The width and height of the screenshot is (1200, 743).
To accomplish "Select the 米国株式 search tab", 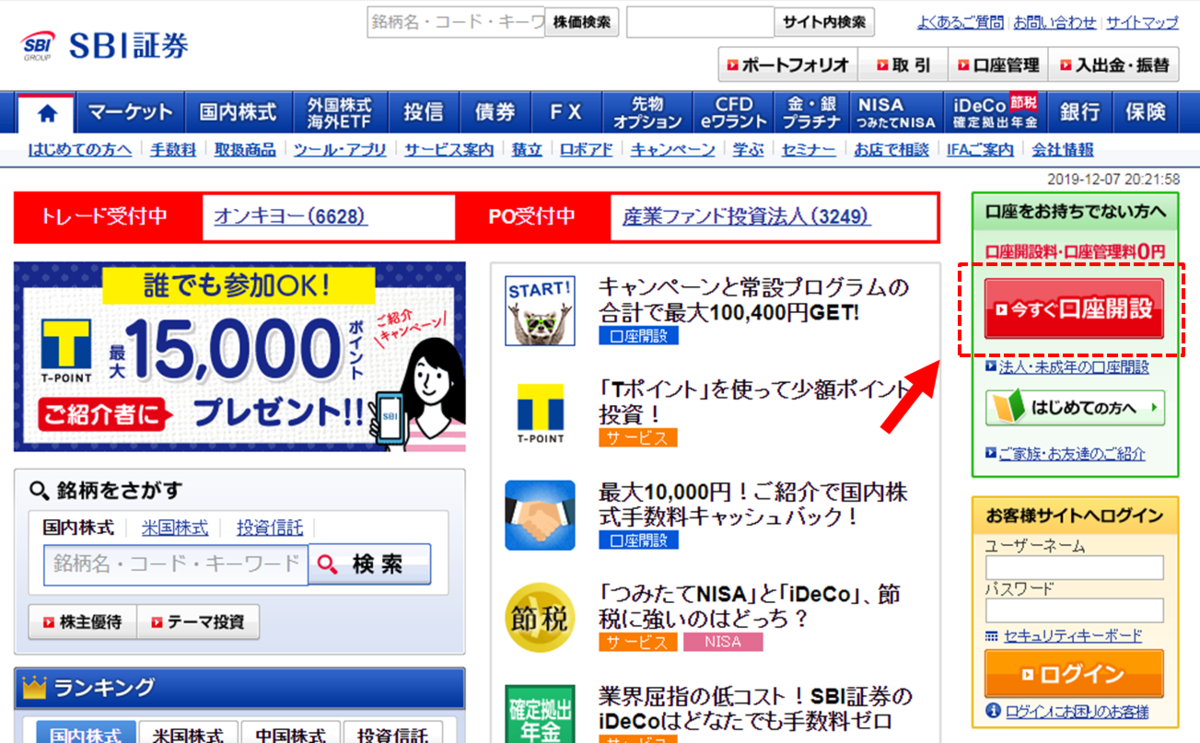I will pyautogui.click(x=175, y=528).
